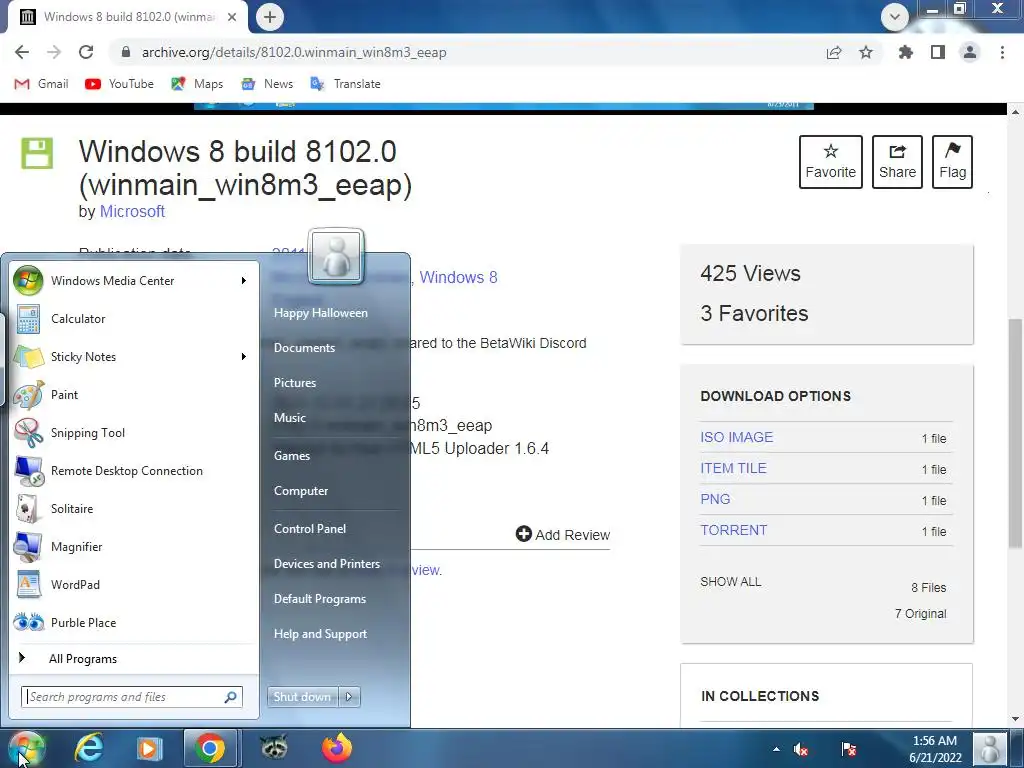Open Gmail bookmark
Screen dimensions: 1024x768
tap(41, 84)
